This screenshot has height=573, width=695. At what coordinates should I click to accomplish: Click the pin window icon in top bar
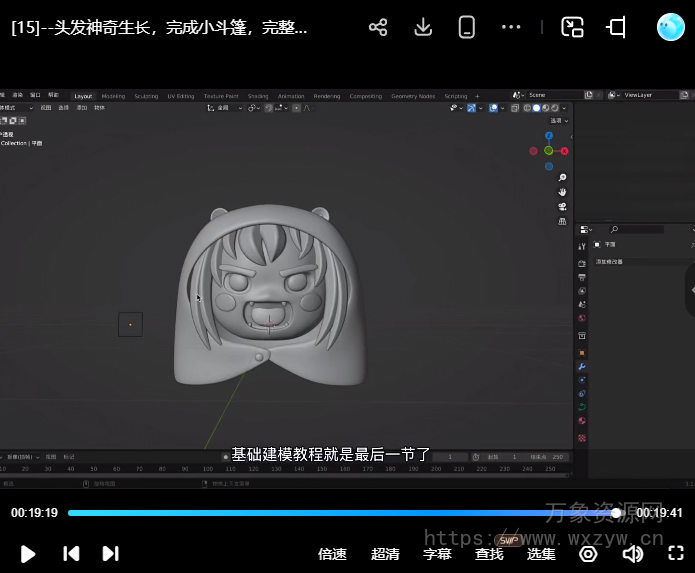coord(617,28)
